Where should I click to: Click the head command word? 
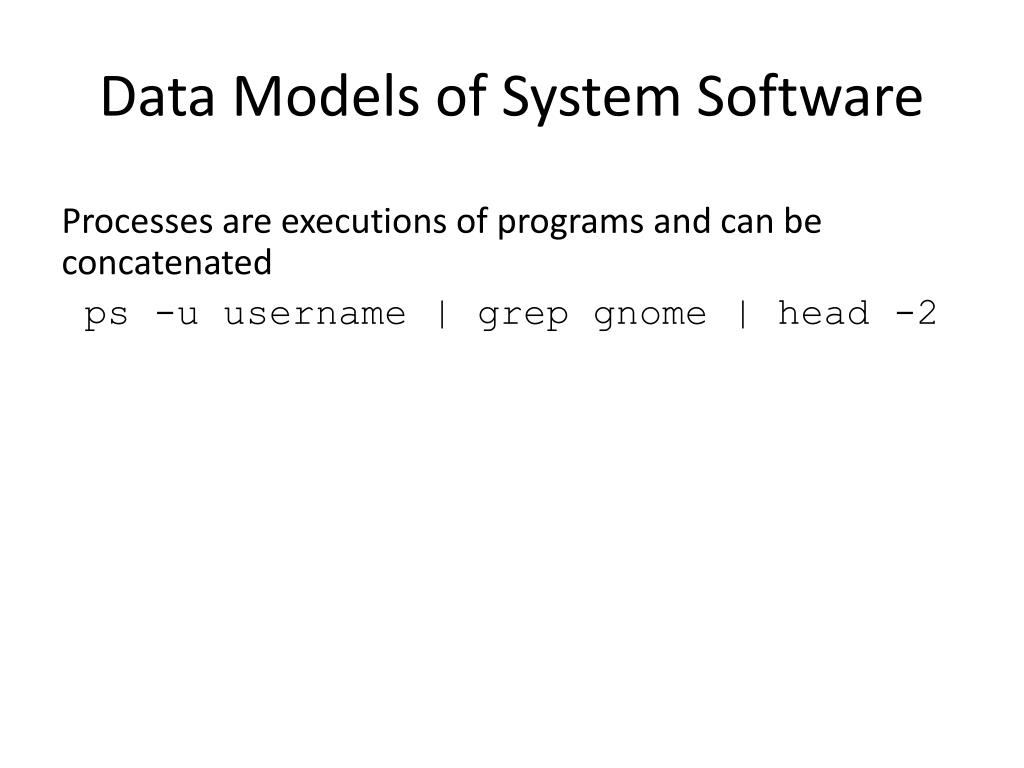(824, 313)
